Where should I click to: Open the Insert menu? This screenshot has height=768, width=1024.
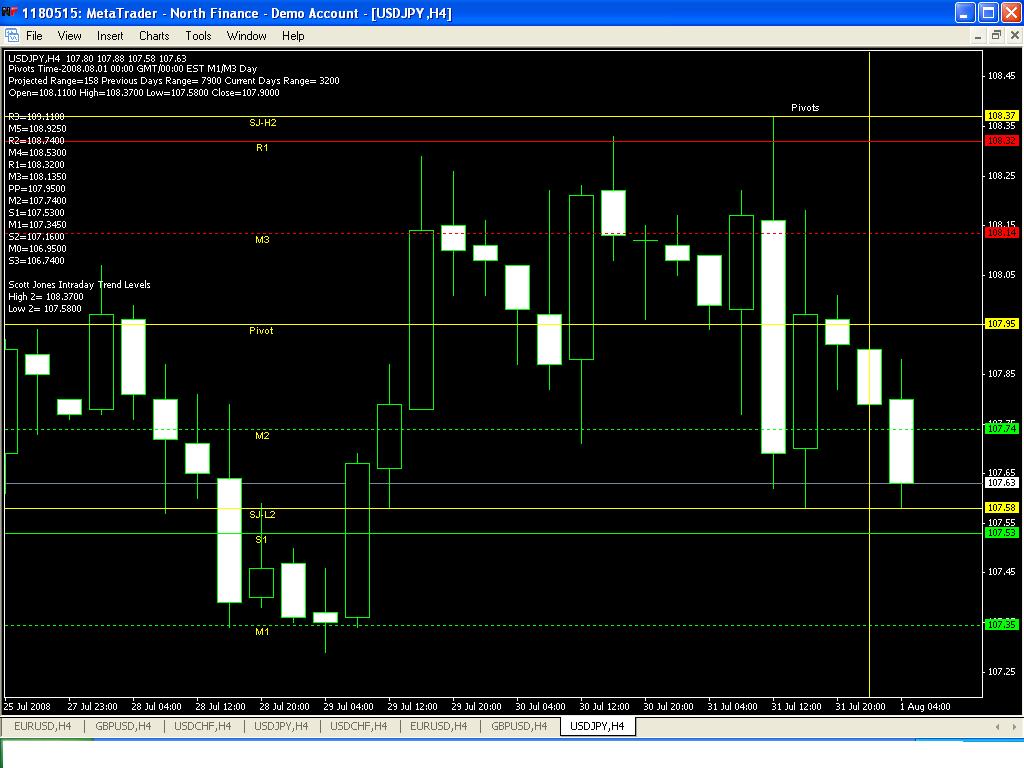tap(110, 36)
